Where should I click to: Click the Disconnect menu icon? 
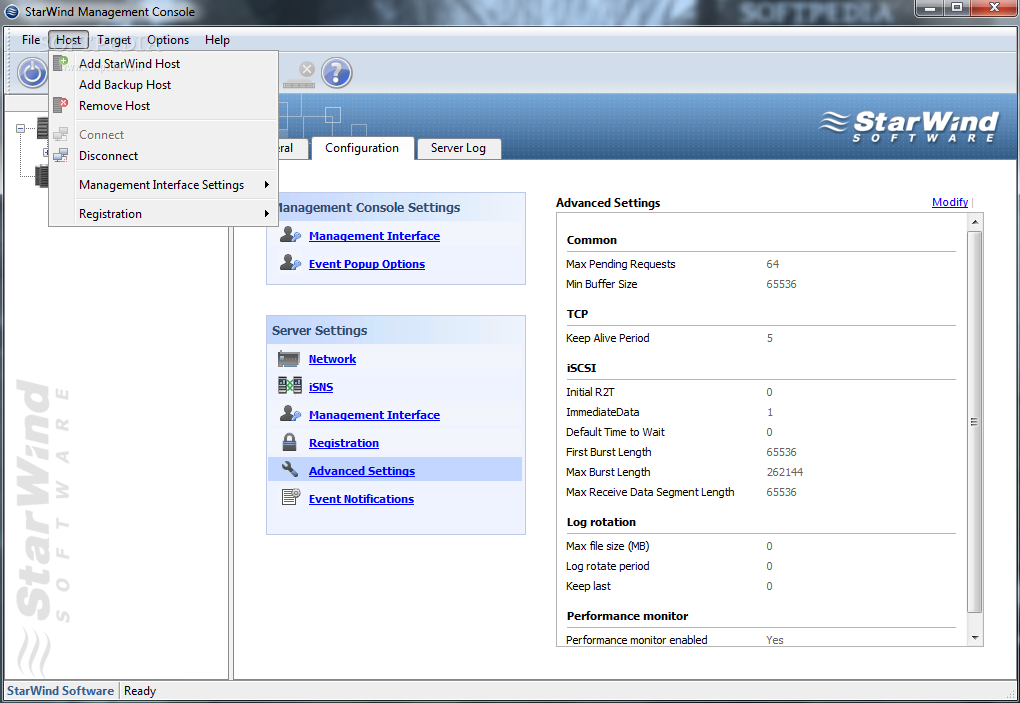coord(61,155)
